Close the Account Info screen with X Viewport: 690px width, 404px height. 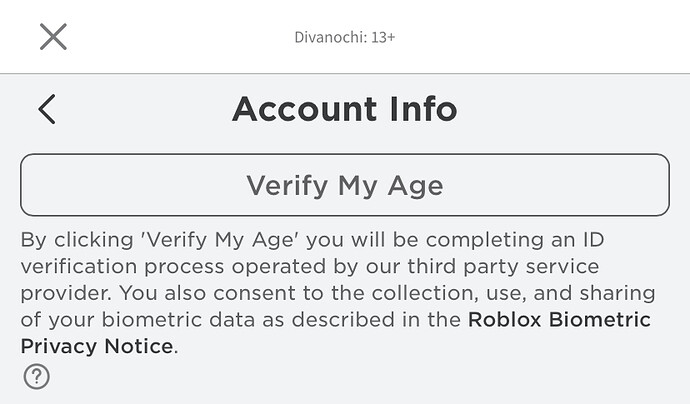click(53, 37)
